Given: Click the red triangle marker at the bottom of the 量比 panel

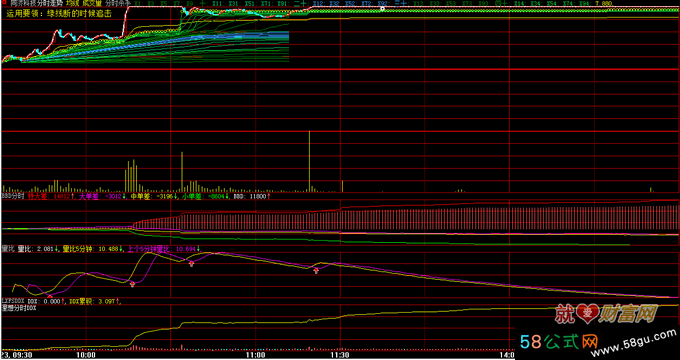Looking at the screenshot, I should [49, 296].
